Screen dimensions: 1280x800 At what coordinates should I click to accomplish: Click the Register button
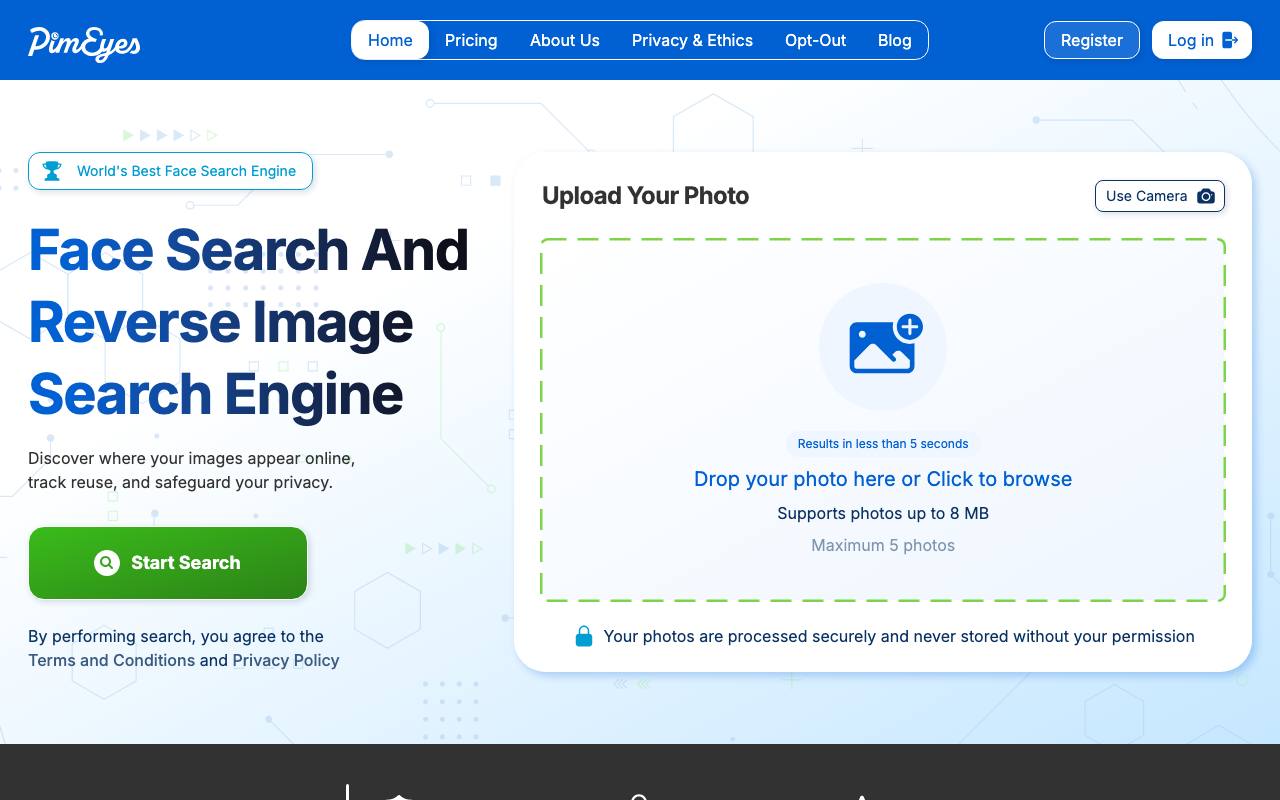click(x=1092, y=40)
